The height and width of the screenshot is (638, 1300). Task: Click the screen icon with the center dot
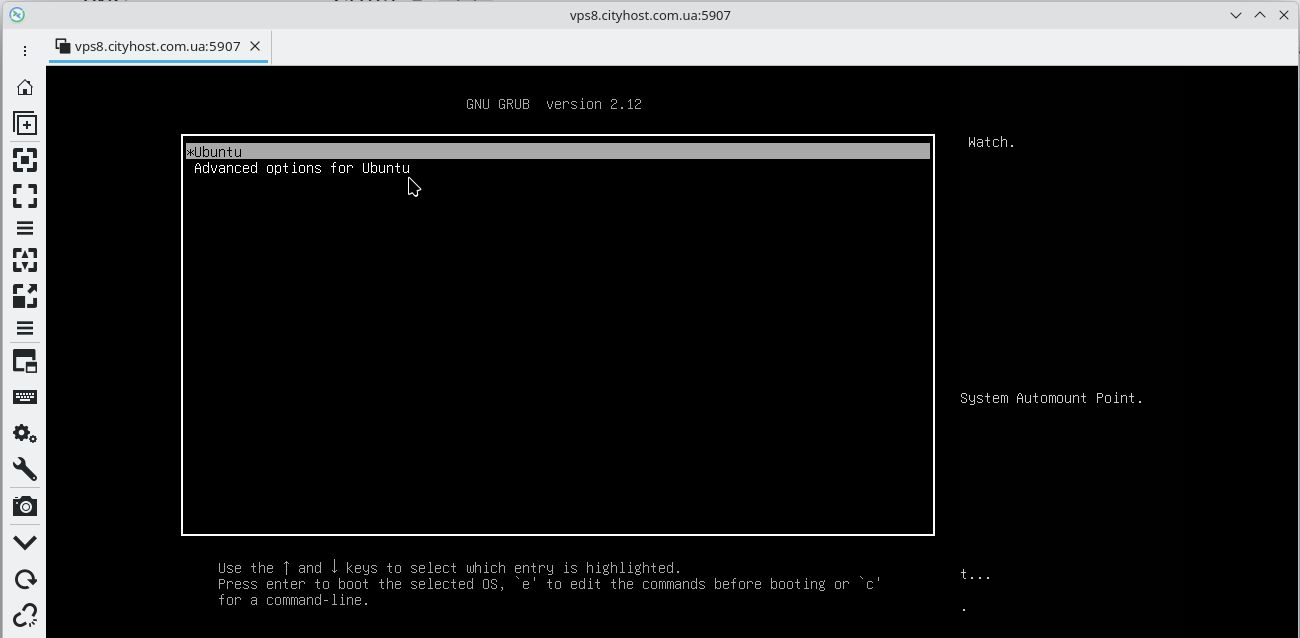[25, 160]
